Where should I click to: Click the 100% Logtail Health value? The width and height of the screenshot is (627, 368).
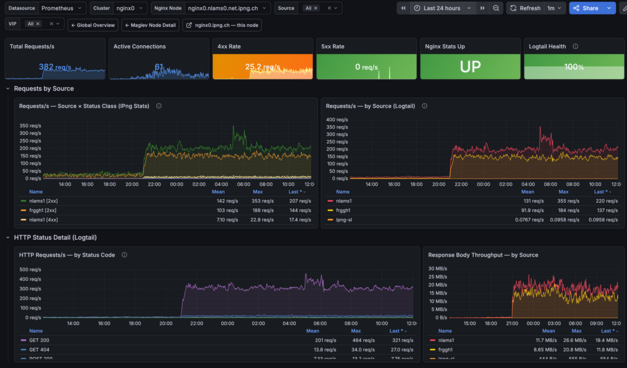[574, 67]
